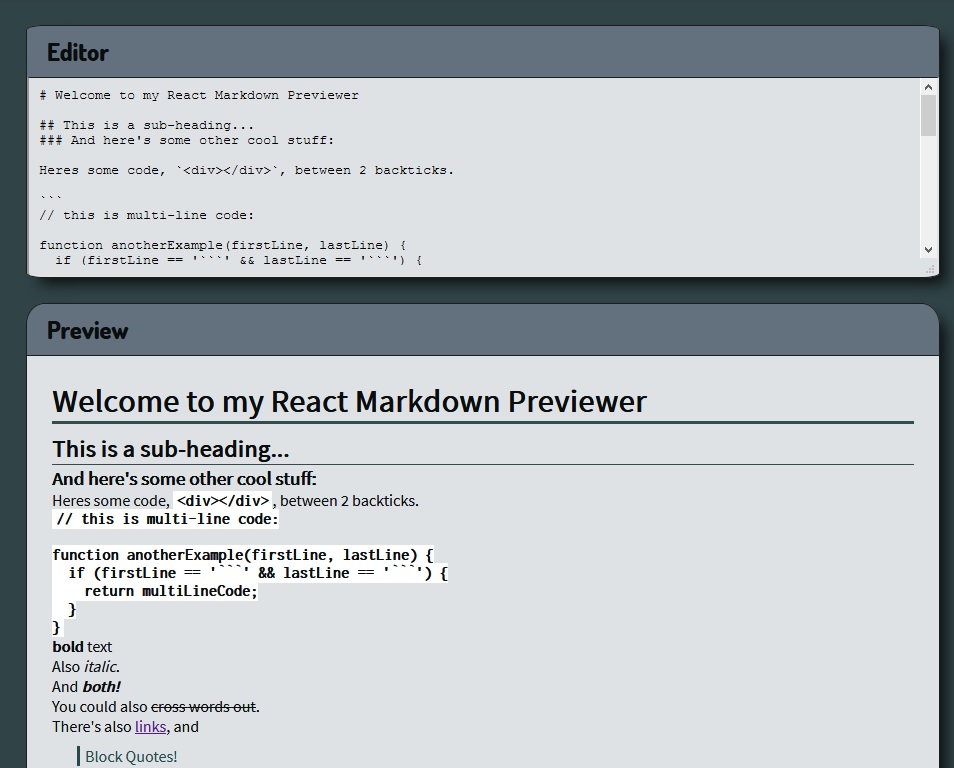Click editor line "## This is a sub-heading..."
The image size is (954, 768).
tap(147, 125)
